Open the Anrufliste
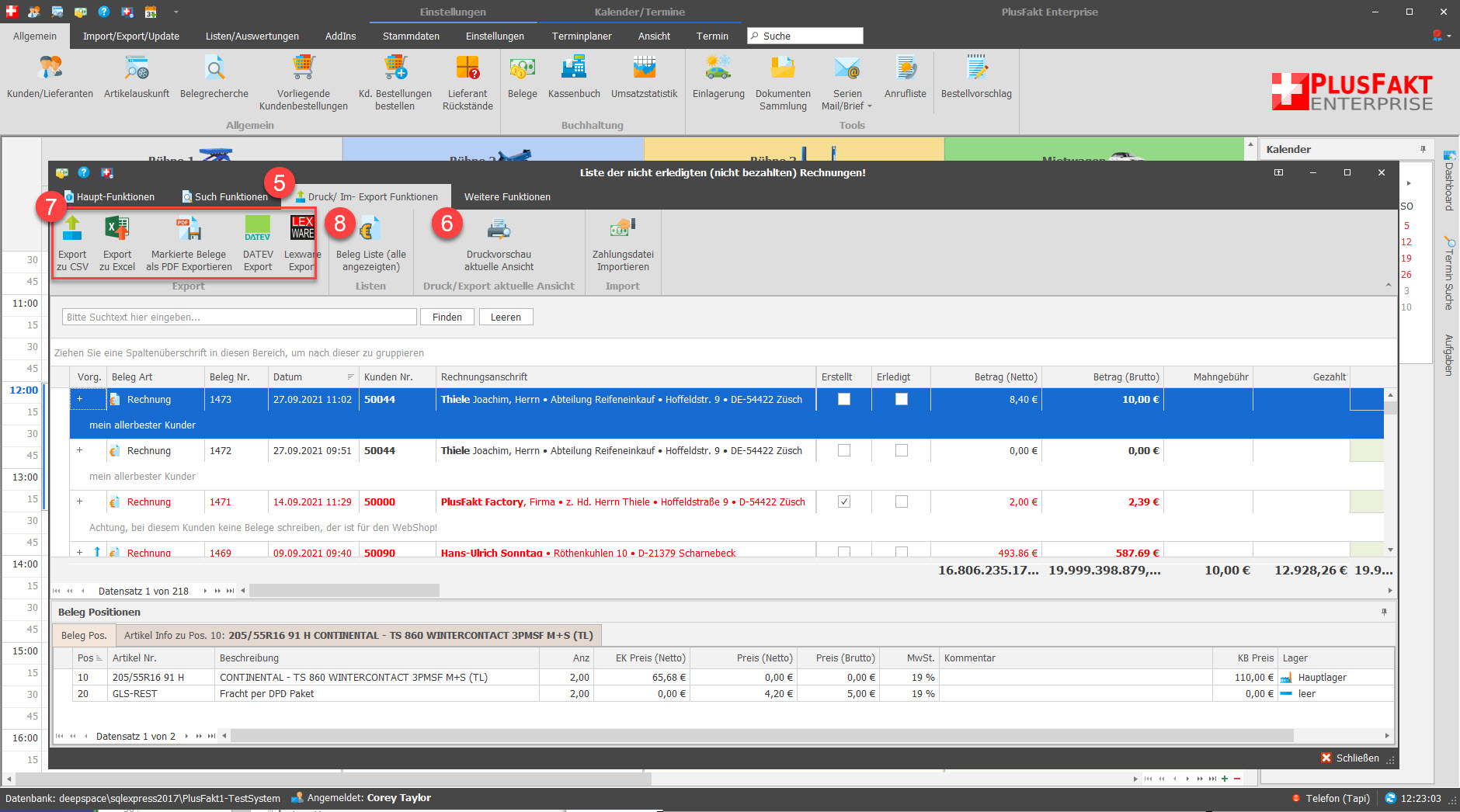1460x812 pixels. pyautogui.click(x=906, y=78)
